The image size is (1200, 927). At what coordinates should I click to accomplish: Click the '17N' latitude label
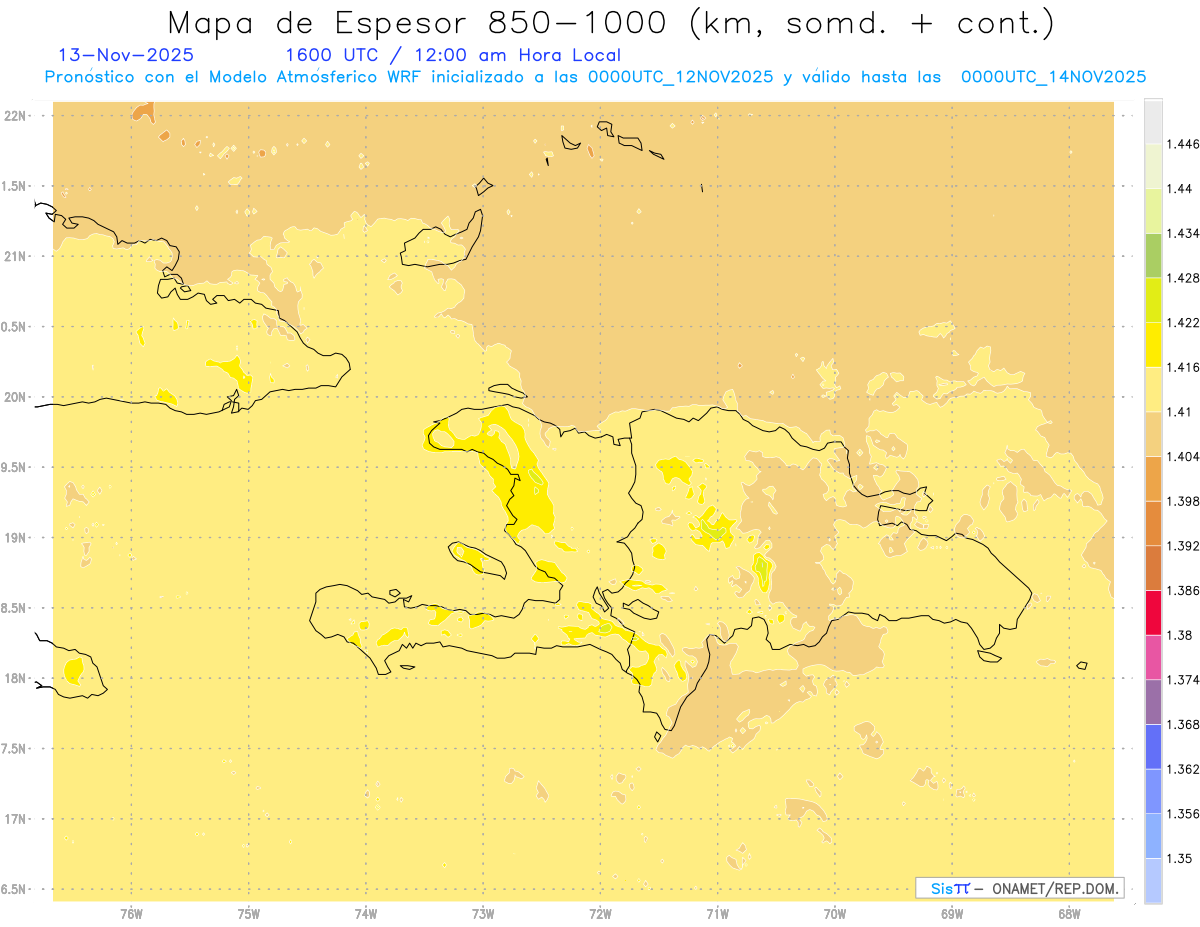tap(15, 819)
